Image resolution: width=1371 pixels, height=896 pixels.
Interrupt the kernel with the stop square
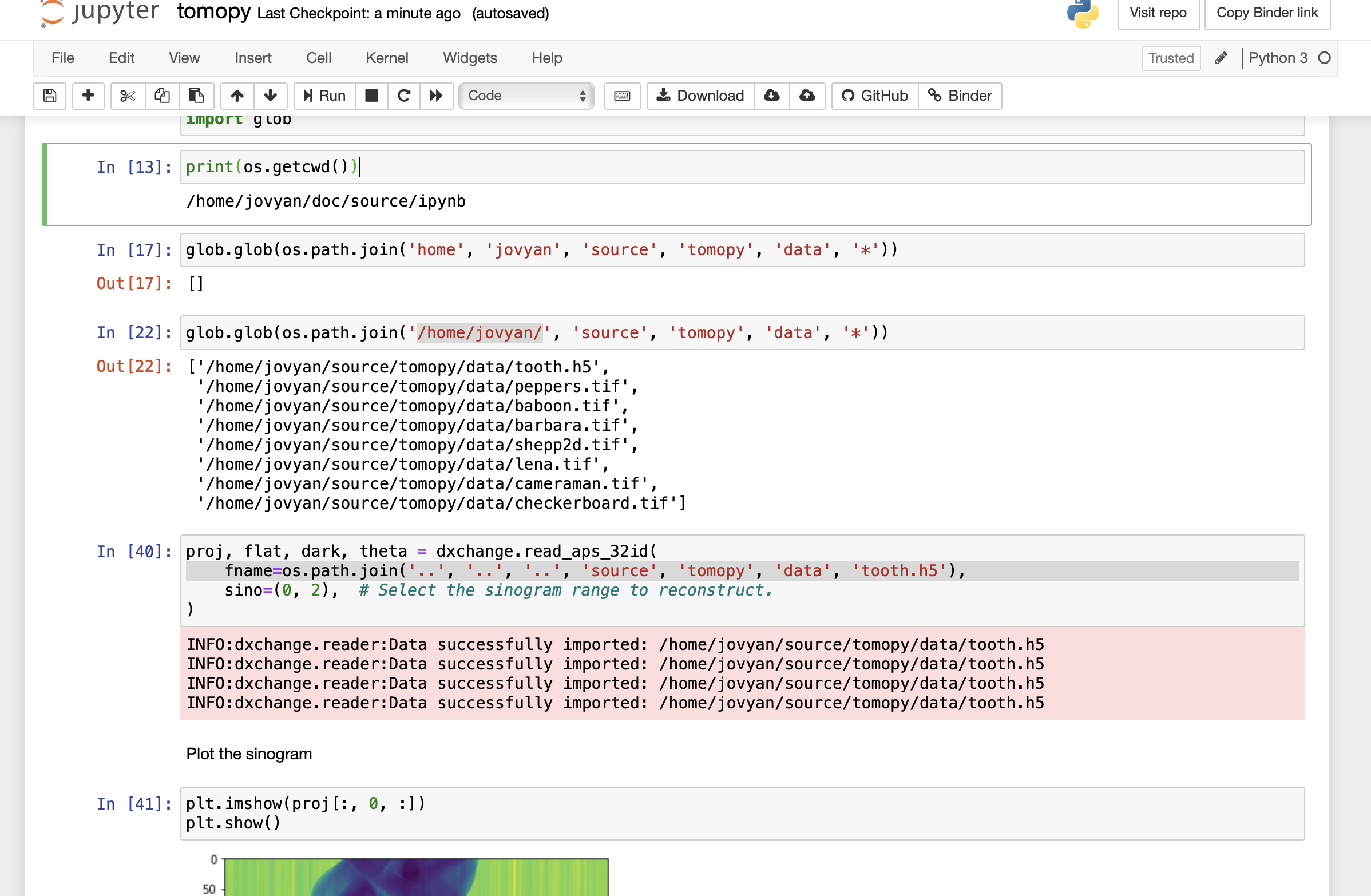pos(371,96)
